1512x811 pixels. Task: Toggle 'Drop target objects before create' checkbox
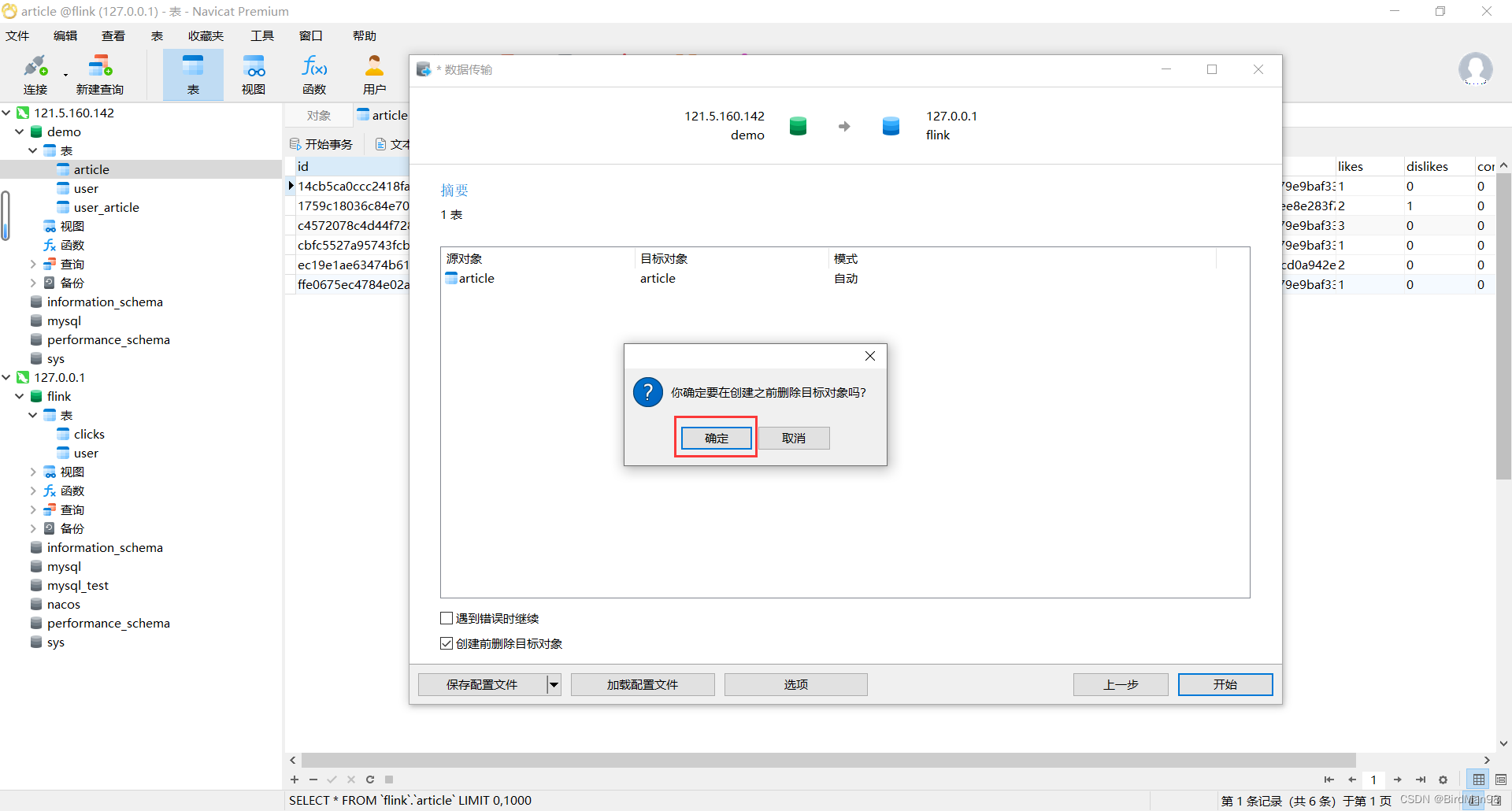click(x=447, y=643)
